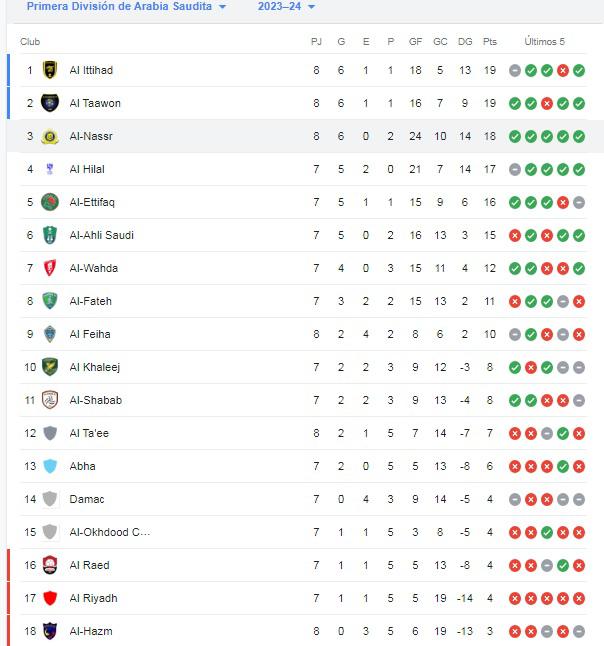Expand the 2023–24 season selector
Image resolution: width=604 pixels, height=646 pixels.
tap(286, 6)
